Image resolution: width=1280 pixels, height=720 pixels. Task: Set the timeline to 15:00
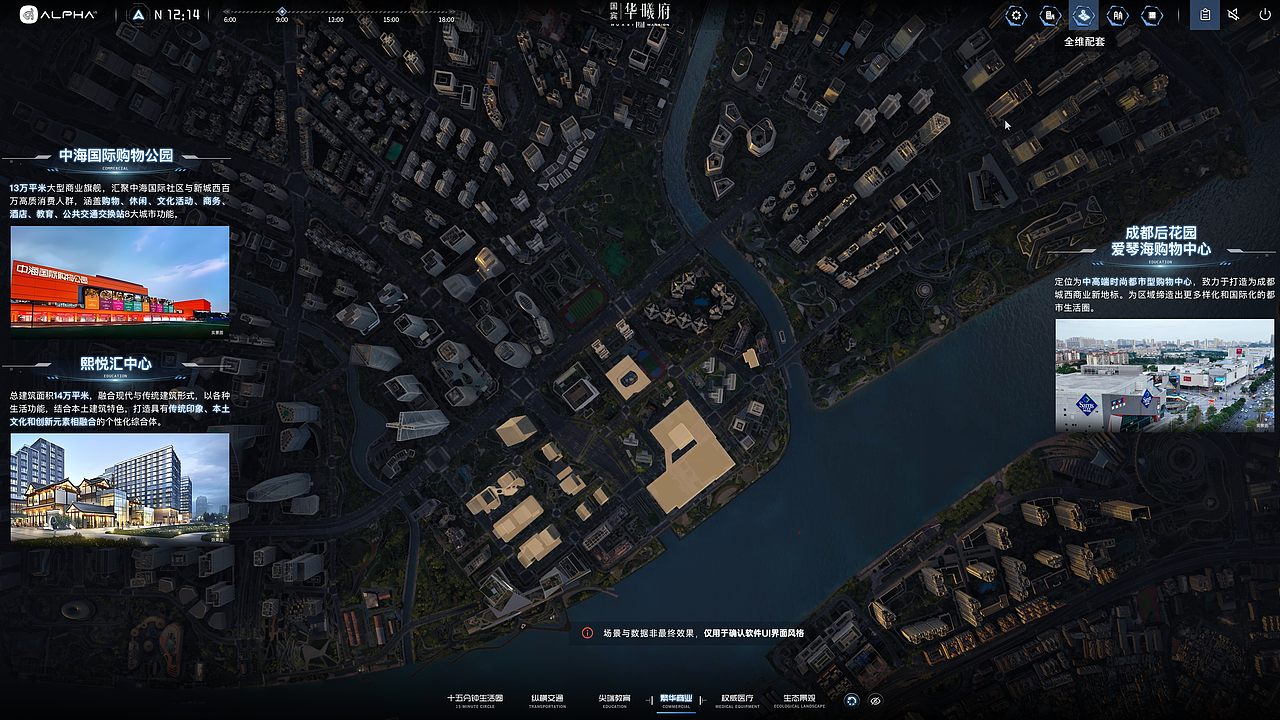pyautogui.click(x=391, y=19)
